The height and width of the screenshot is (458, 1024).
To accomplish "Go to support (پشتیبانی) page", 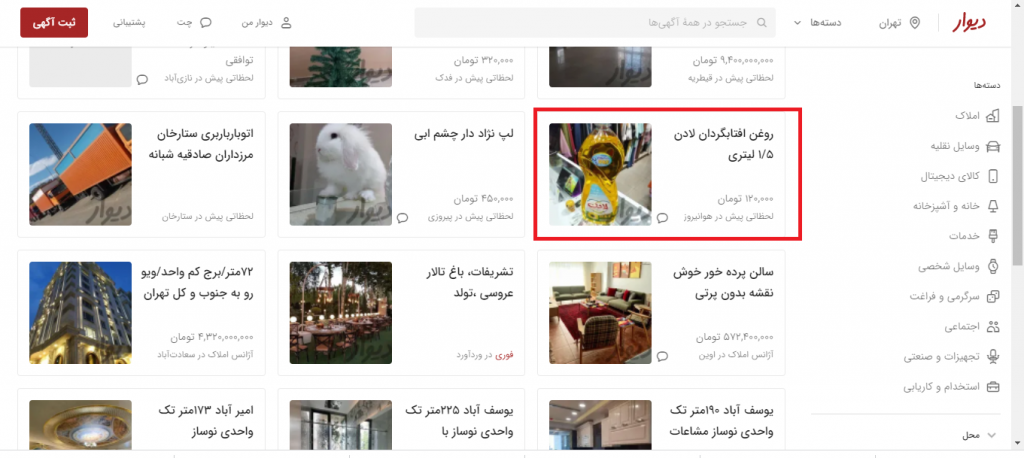I will coord(129,23).
